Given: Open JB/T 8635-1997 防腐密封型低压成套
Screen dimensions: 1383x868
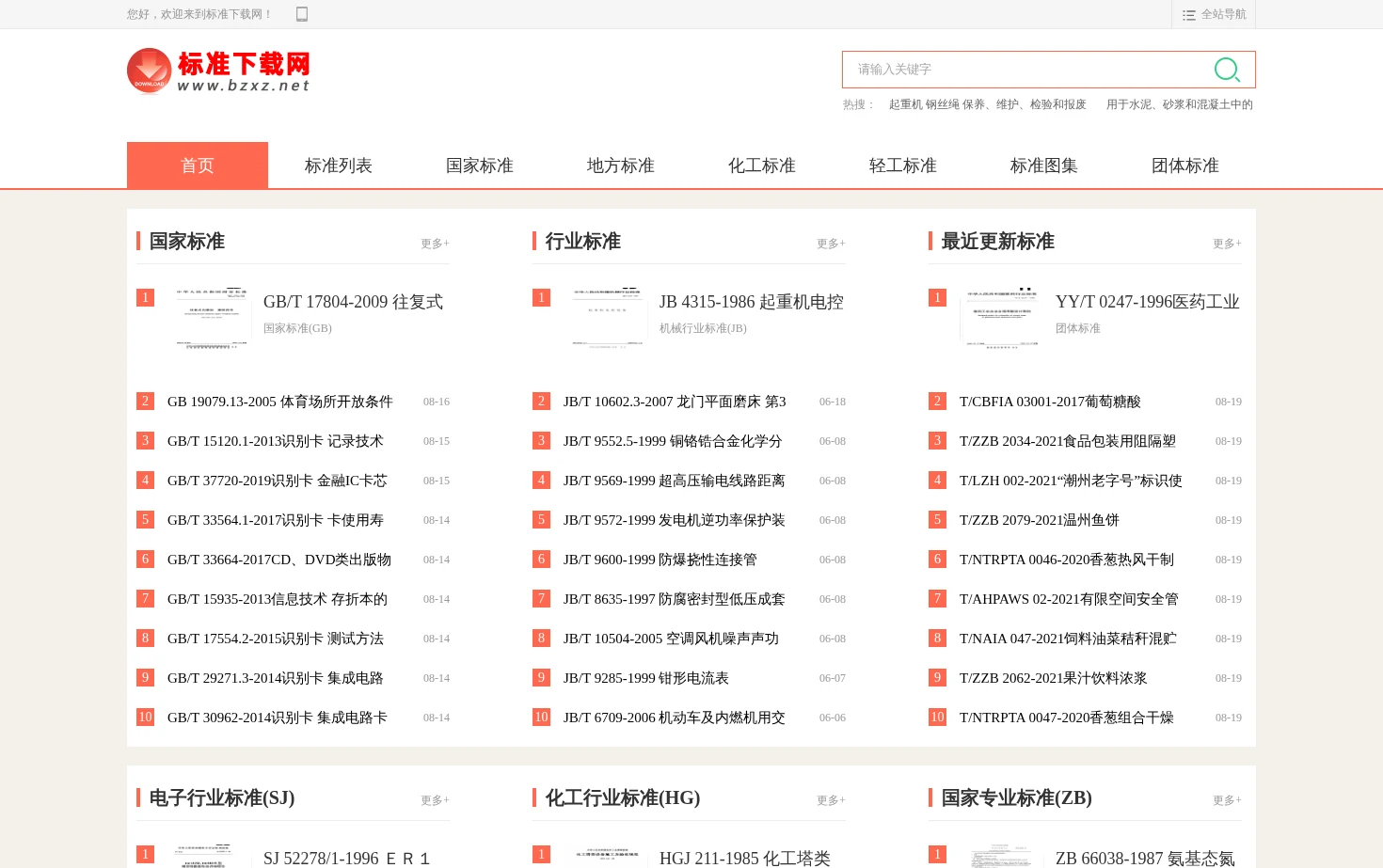Looking at the screenshot, I should pos(675,599).
